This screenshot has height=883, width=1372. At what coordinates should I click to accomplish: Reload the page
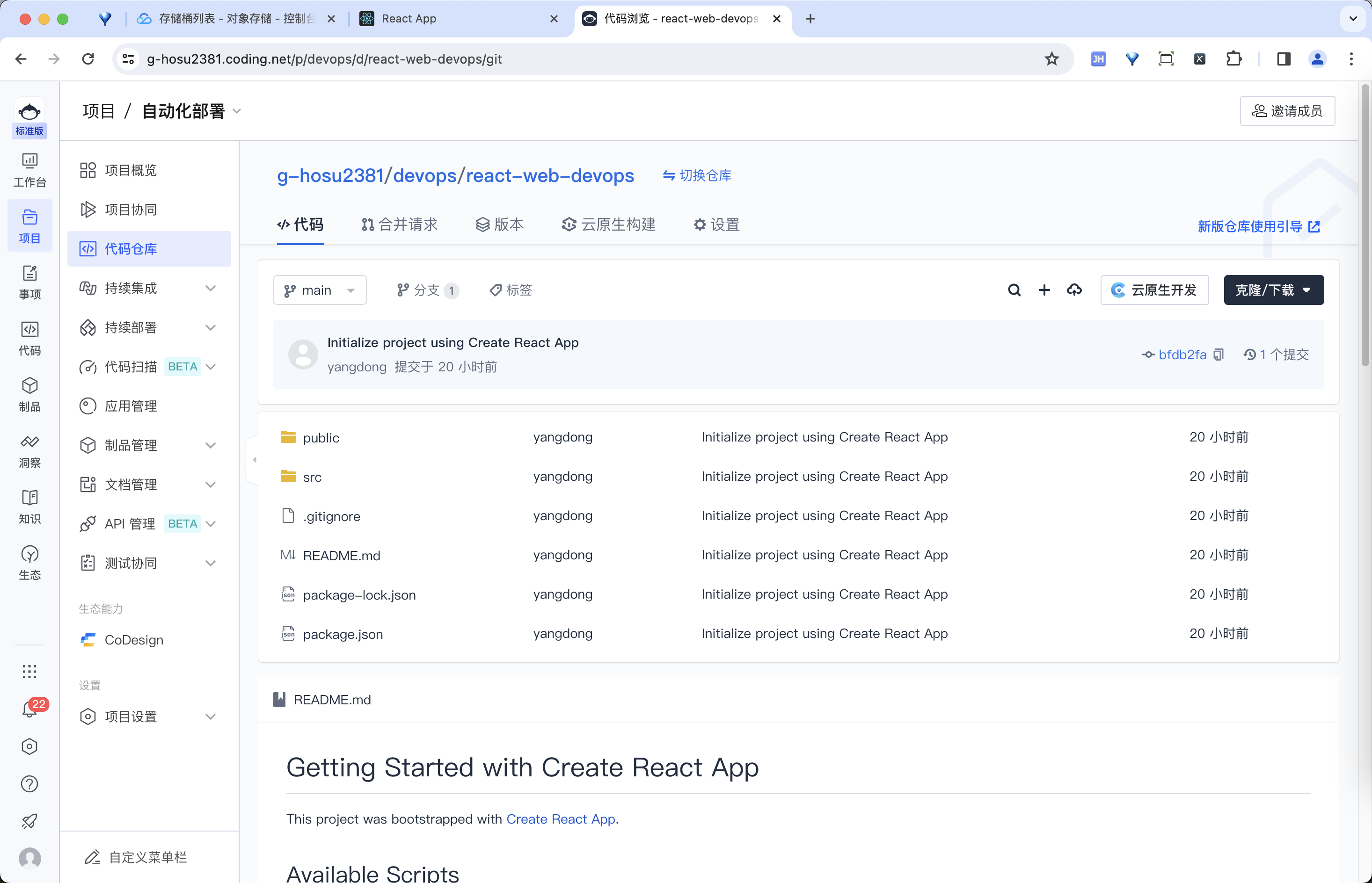pyautogui.click(x=88, y=59)
